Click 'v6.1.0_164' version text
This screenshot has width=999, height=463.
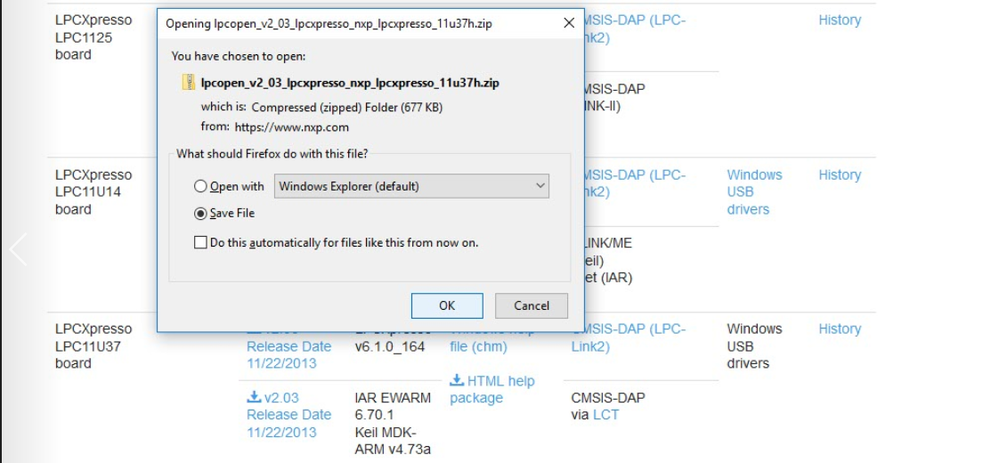pyautogui.click(x=390, y=347)
